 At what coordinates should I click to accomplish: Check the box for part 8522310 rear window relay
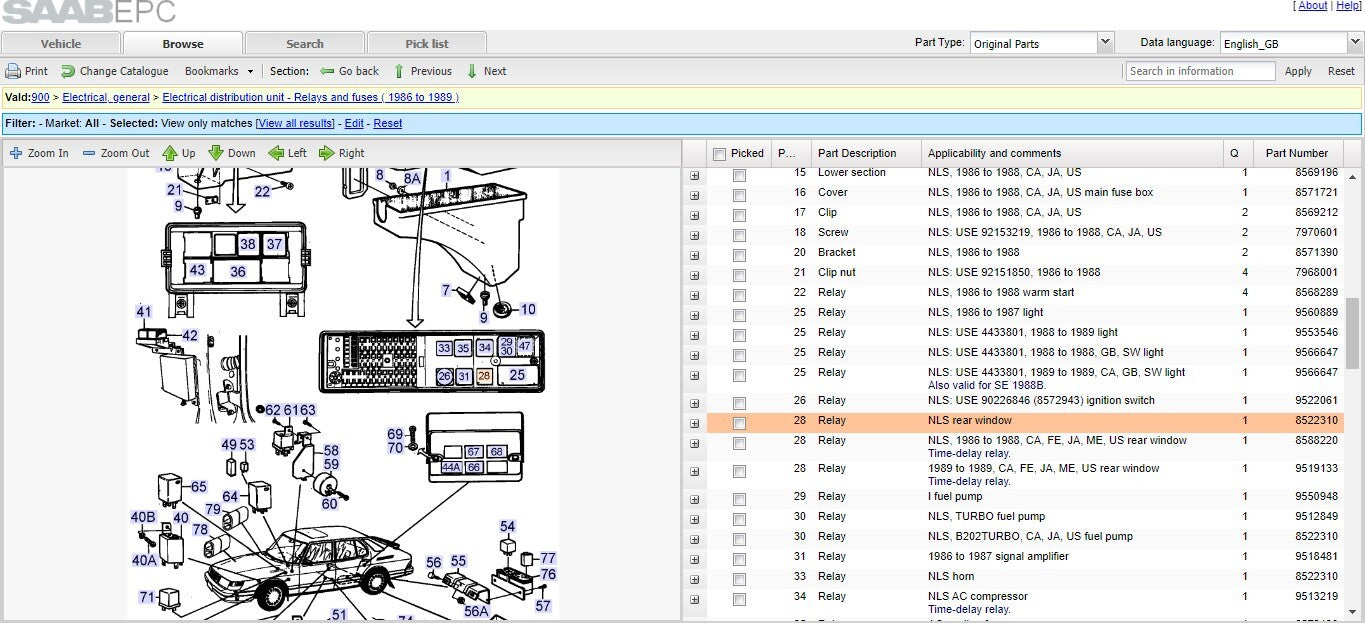(x=739, y=423)
